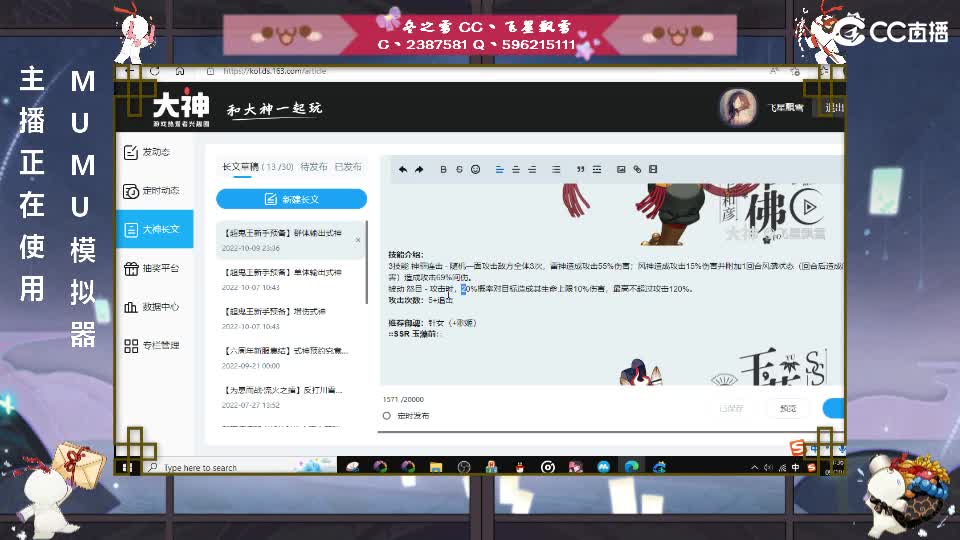Open 定时动态 in the sidebar
Screen dimensions: 960x540
[154, 191]
